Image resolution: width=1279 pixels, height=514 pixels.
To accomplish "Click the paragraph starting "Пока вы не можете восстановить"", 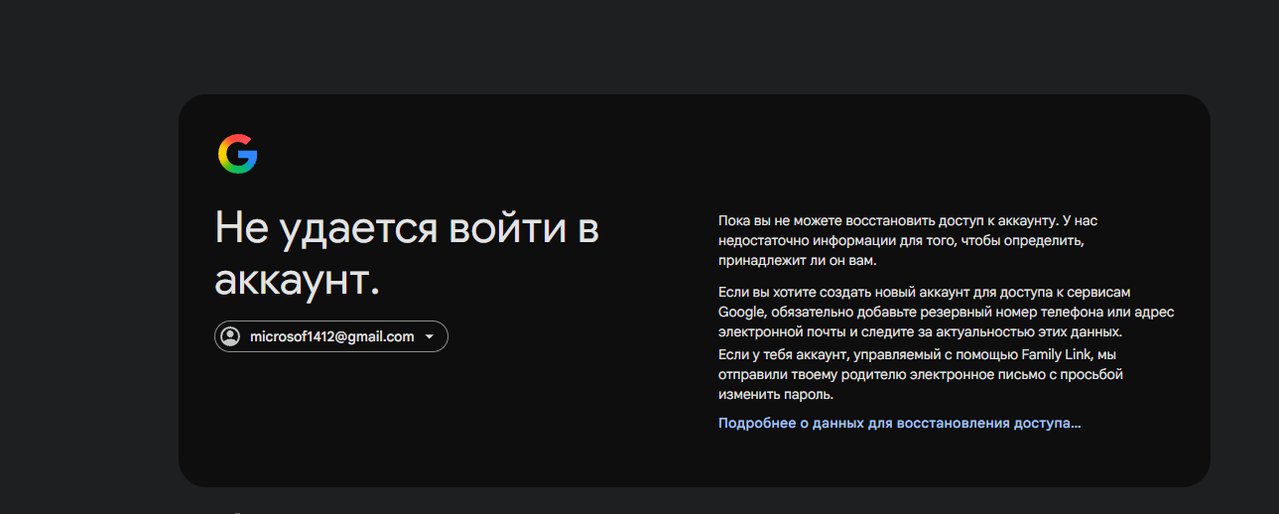I will (908, 241).
